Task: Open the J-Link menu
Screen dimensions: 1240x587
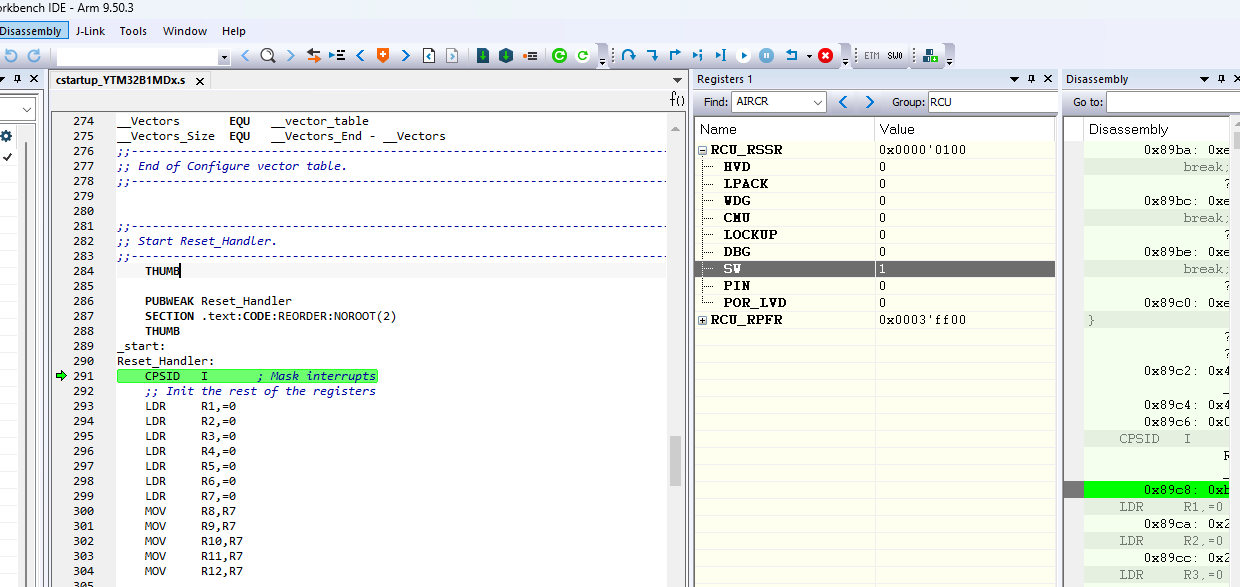Action: tap(90, 31)
